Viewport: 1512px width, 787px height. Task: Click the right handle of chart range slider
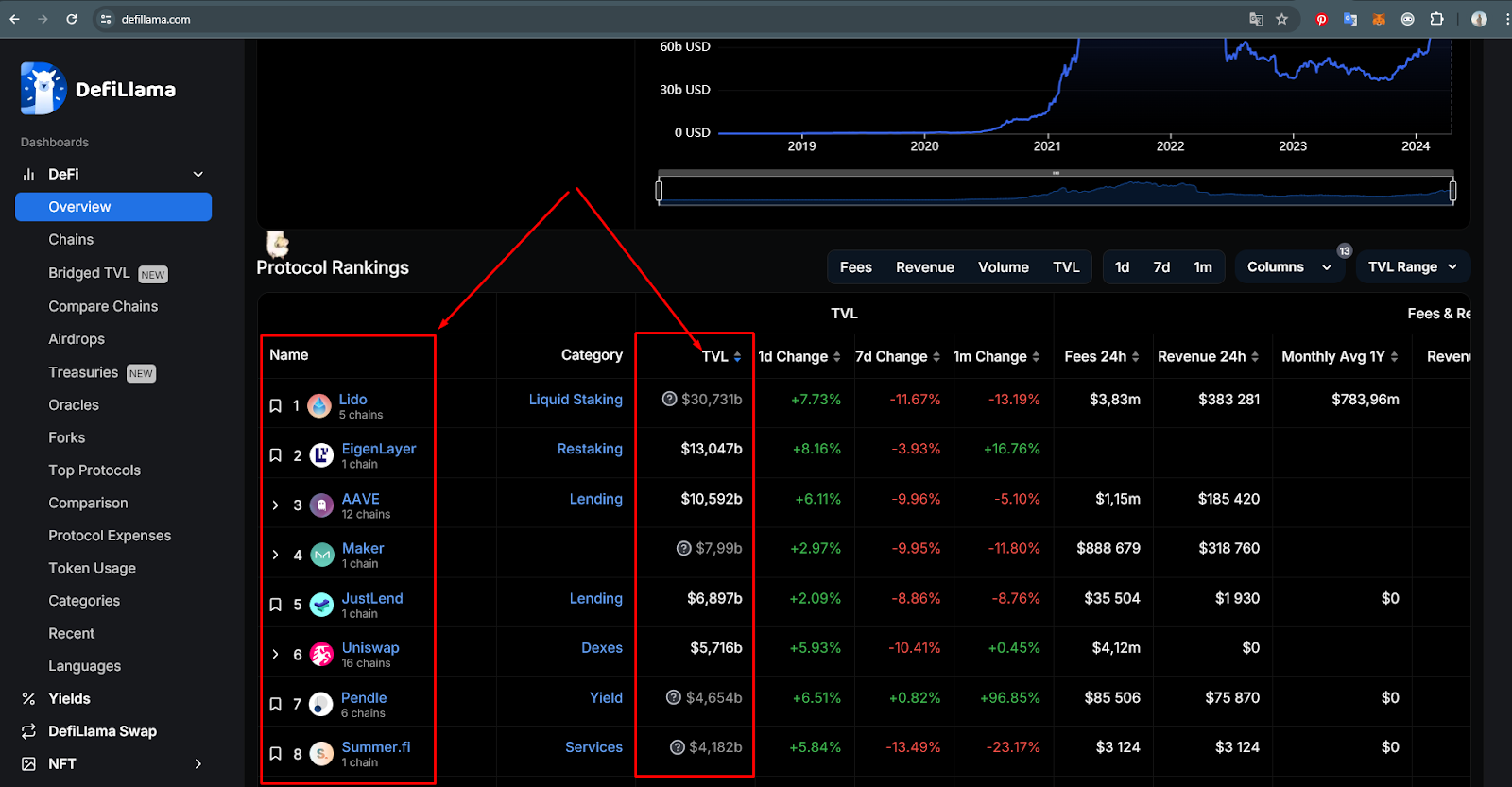[1452, 191]
